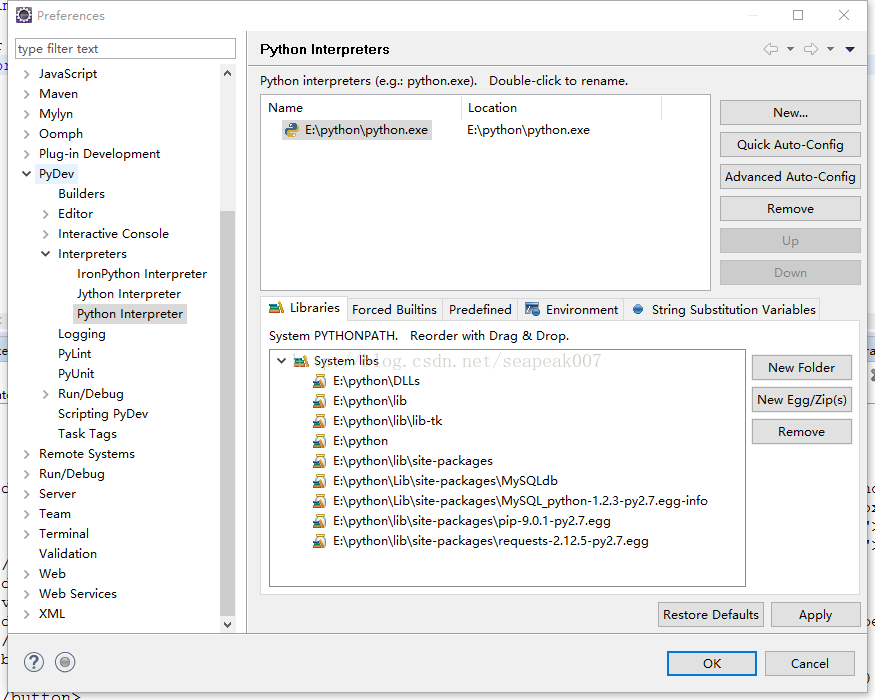This screenshot has width=875, height=700.
Task: Collapse the System libs node
Action: pyautogui.click(x=282, y=361)
